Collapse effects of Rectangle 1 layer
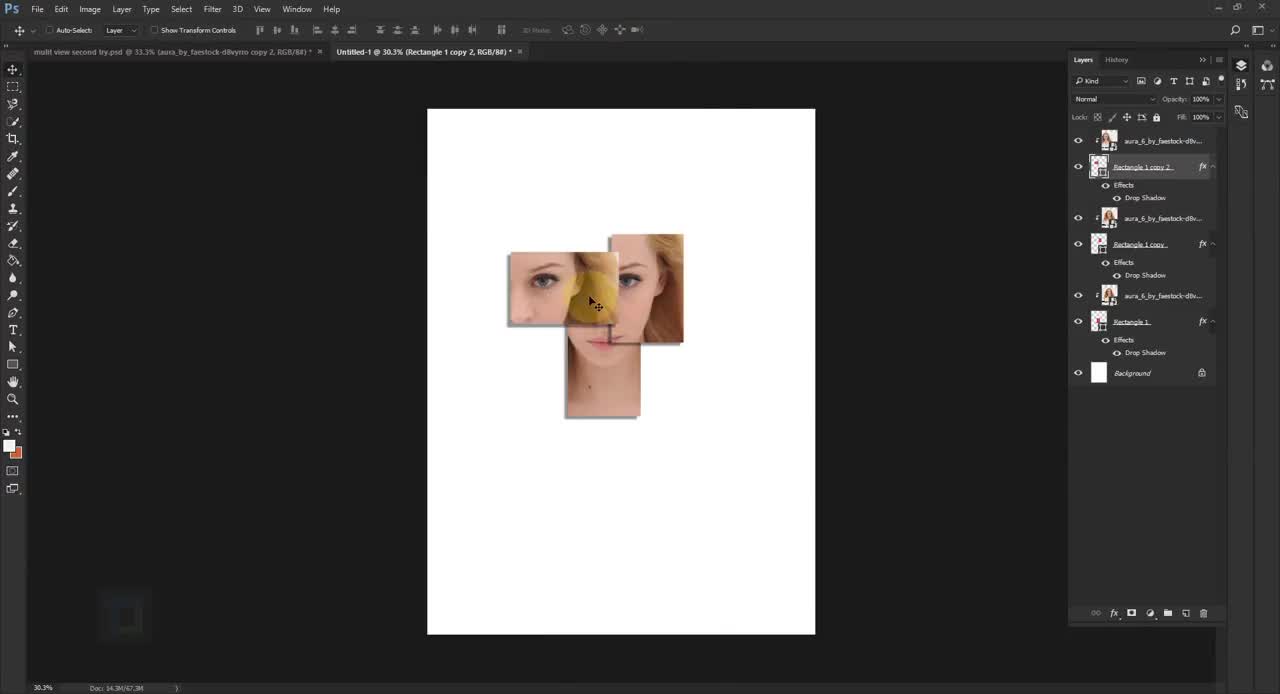Image resolution: width=1280 pixels, height=694 pixels. pos(1213,321)
